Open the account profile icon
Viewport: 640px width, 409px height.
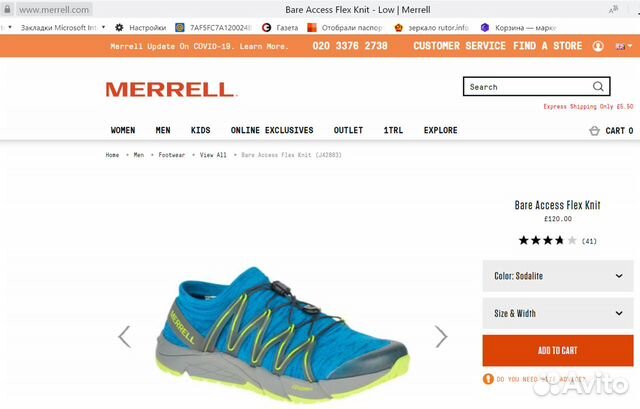[x=598, y=46]
